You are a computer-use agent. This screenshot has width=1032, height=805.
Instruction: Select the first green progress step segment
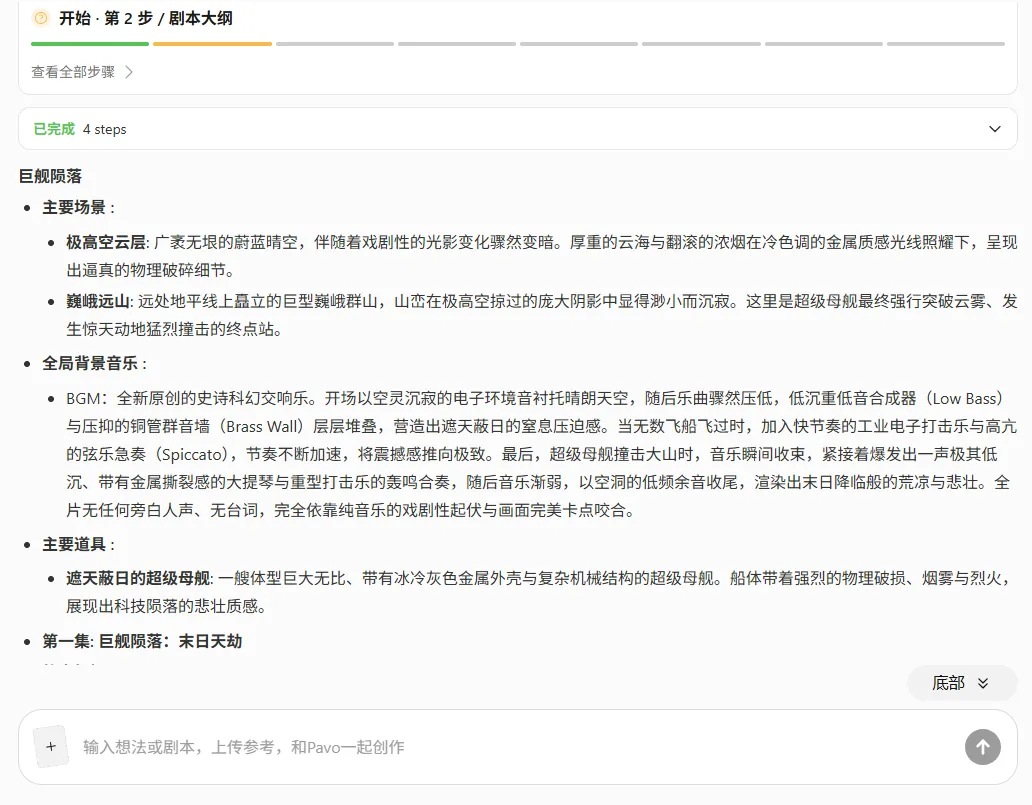[x=90, y=44]
